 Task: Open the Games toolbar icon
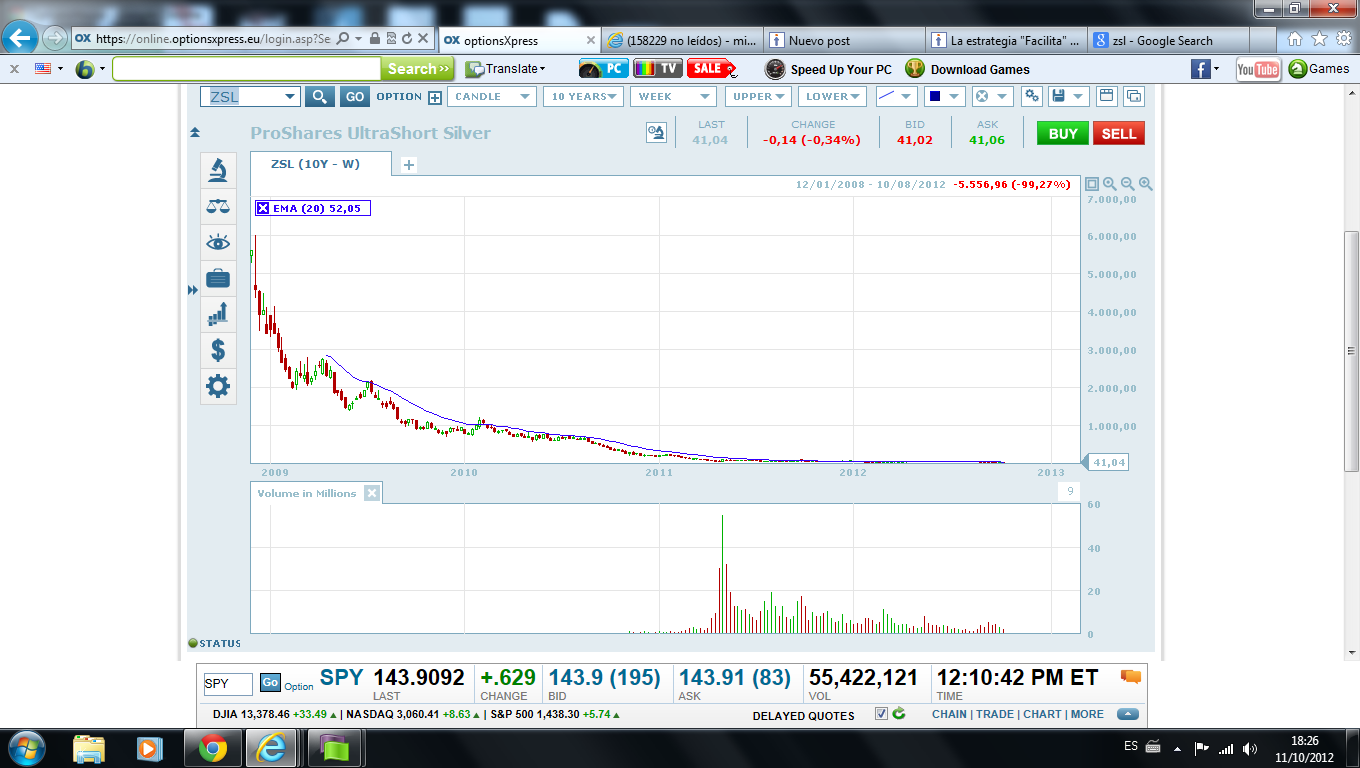click(1319, 69)
